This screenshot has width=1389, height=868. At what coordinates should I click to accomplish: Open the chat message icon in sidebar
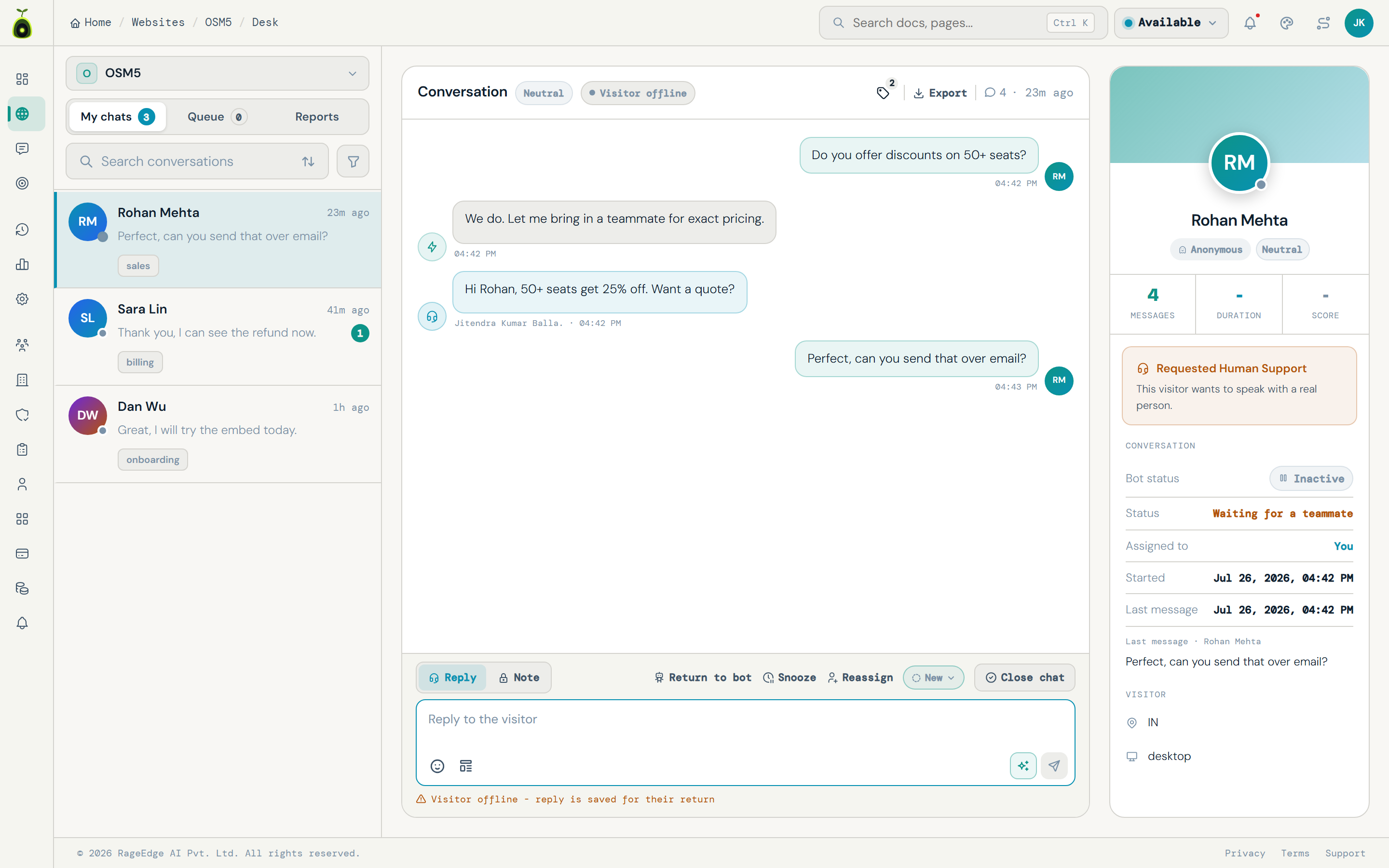[x=22, y=149]
